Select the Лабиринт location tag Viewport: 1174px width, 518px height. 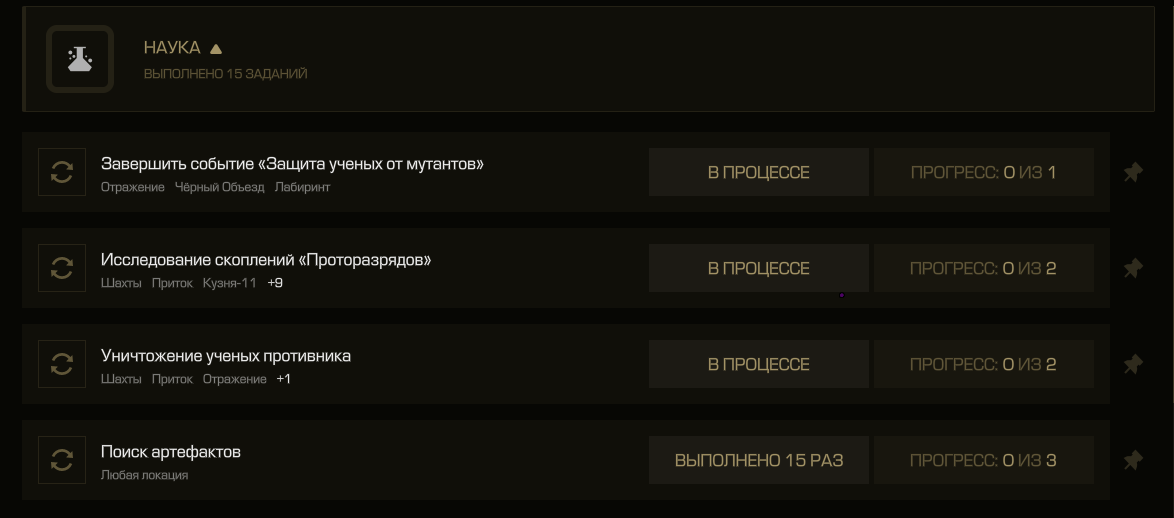point(302,187)
